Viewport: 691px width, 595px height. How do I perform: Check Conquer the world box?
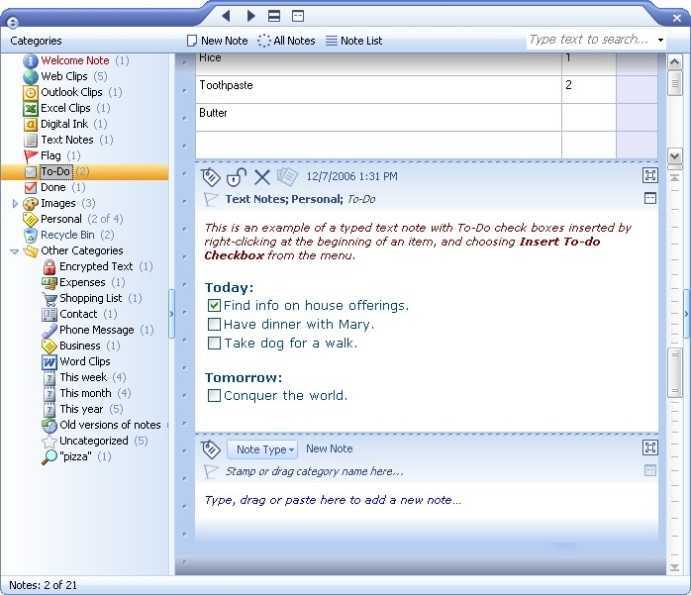tap(214, 395)
